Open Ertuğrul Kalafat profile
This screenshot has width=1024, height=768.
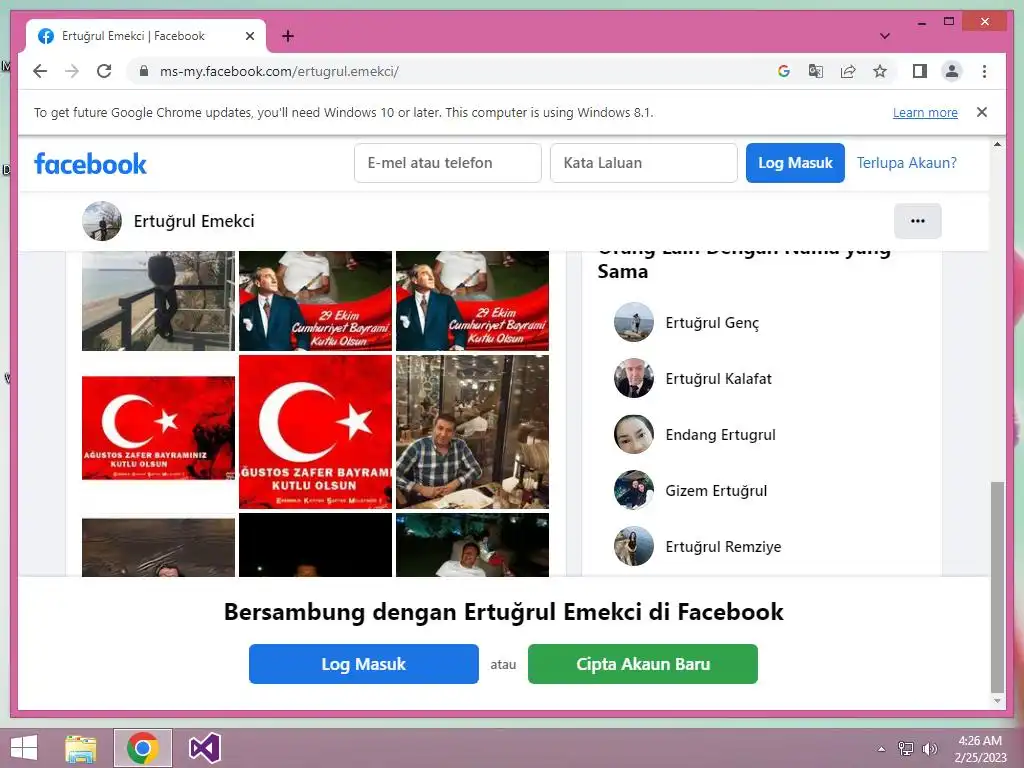coord(718,379)
